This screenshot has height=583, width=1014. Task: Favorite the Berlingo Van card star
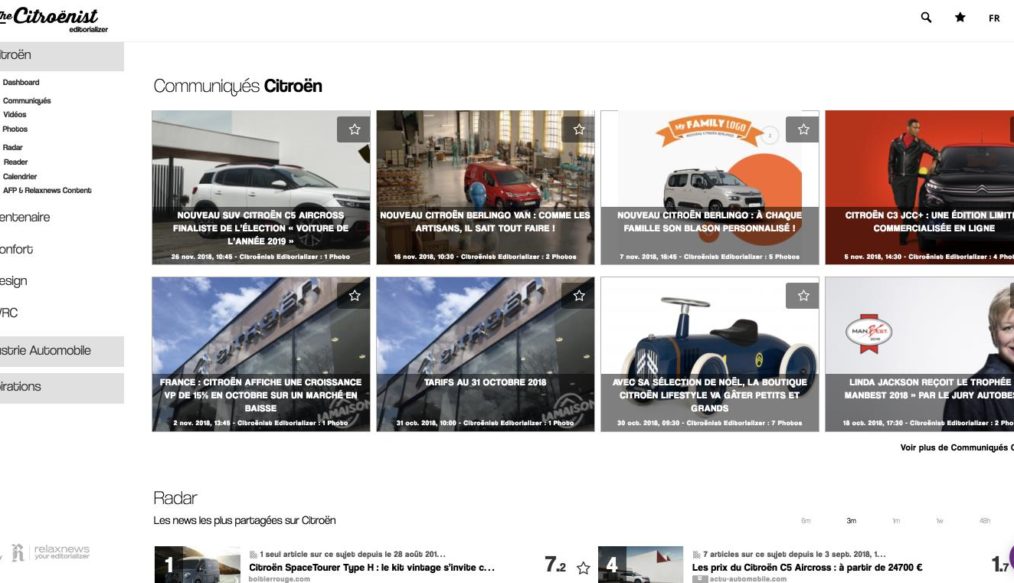(x=578, y=129)
